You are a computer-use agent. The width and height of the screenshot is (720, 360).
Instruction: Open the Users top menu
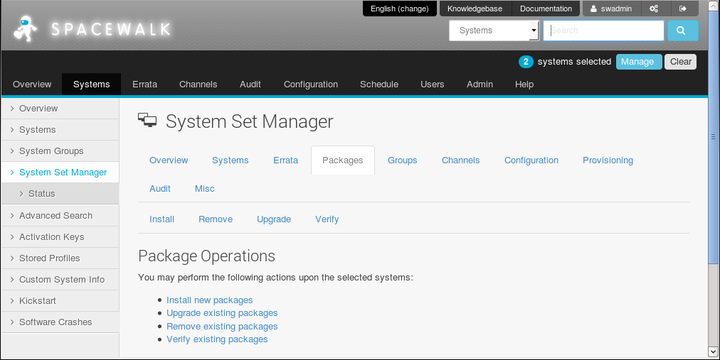(432, 84)
